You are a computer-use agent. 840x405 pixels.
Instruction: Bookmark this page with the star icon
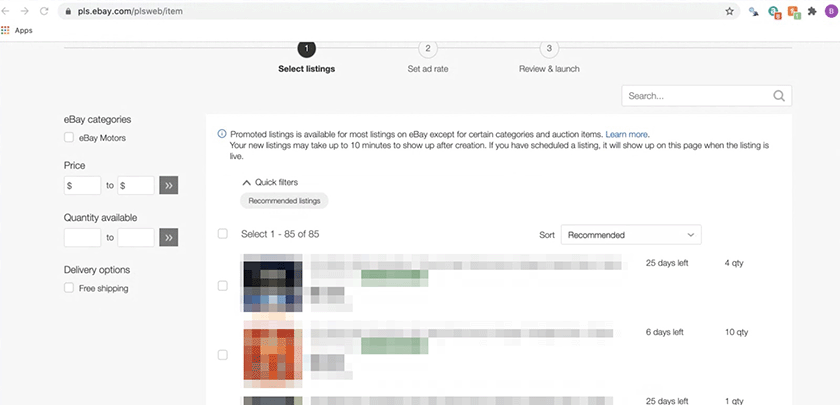pyautogui.click(x=729, y=11)
